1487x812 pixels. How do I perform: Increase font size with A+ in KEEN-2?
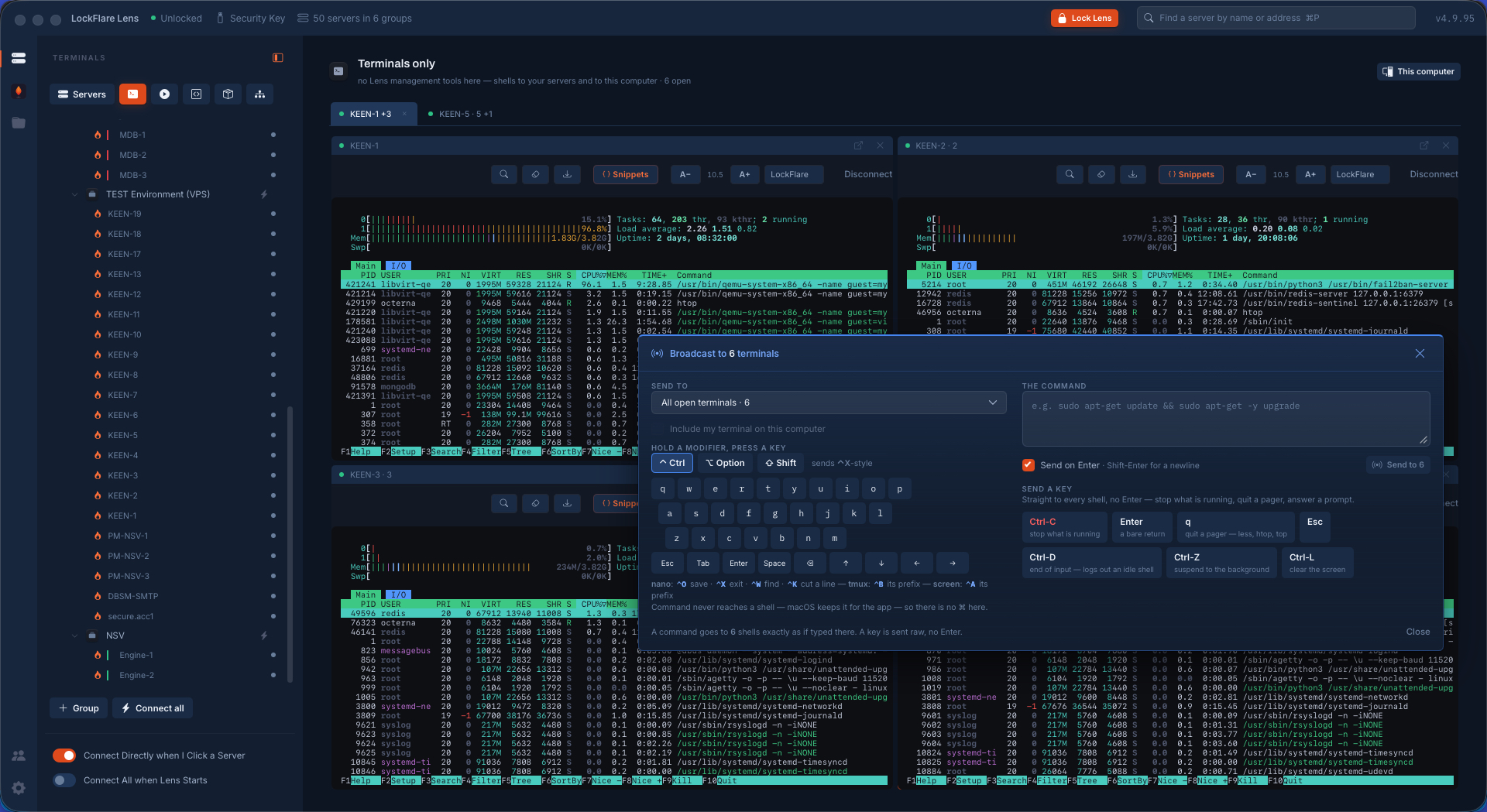tap(1310, 174)
